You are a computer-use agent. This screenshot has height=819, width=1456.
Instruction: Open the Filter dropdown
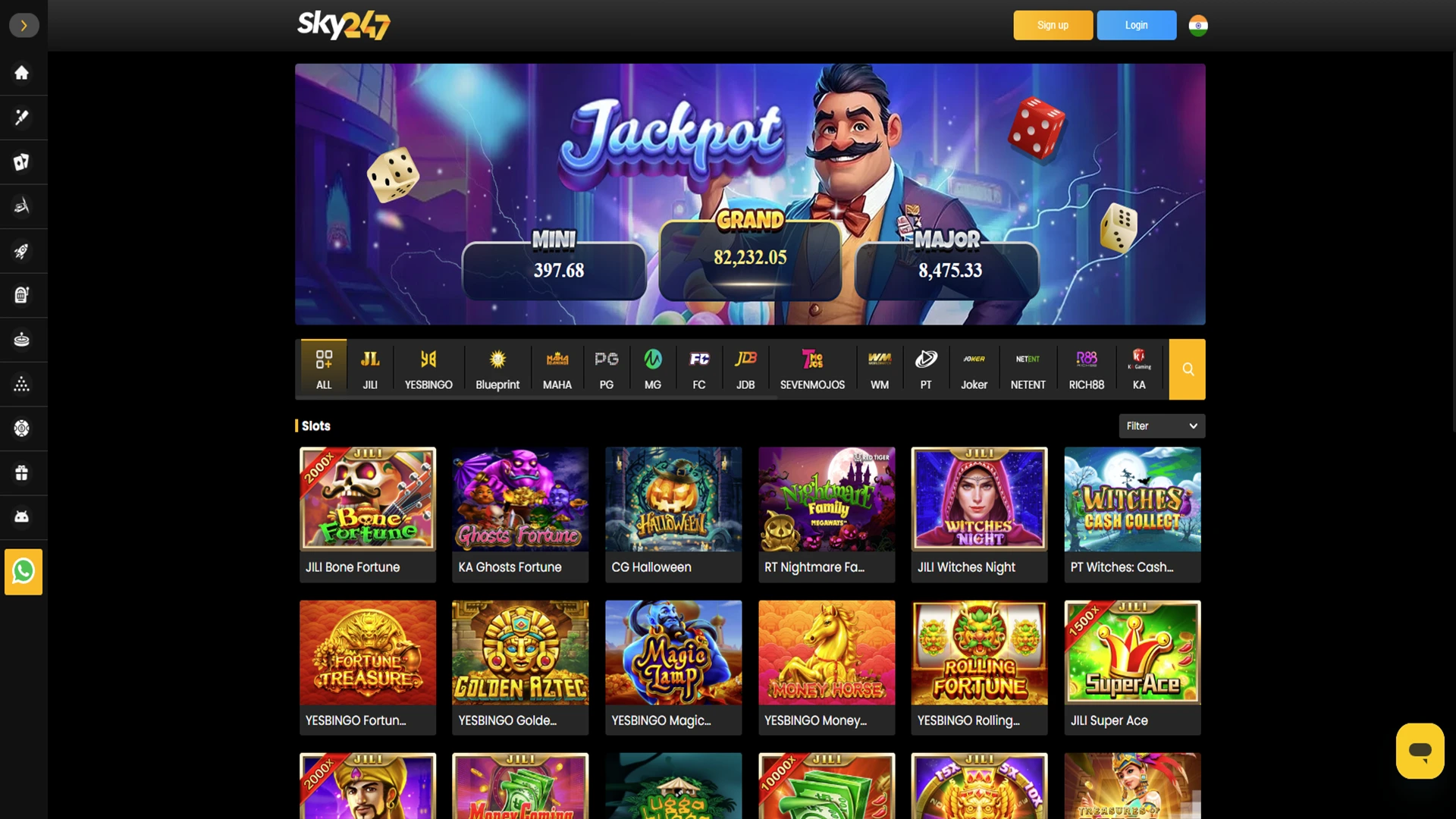[1162, 426]
